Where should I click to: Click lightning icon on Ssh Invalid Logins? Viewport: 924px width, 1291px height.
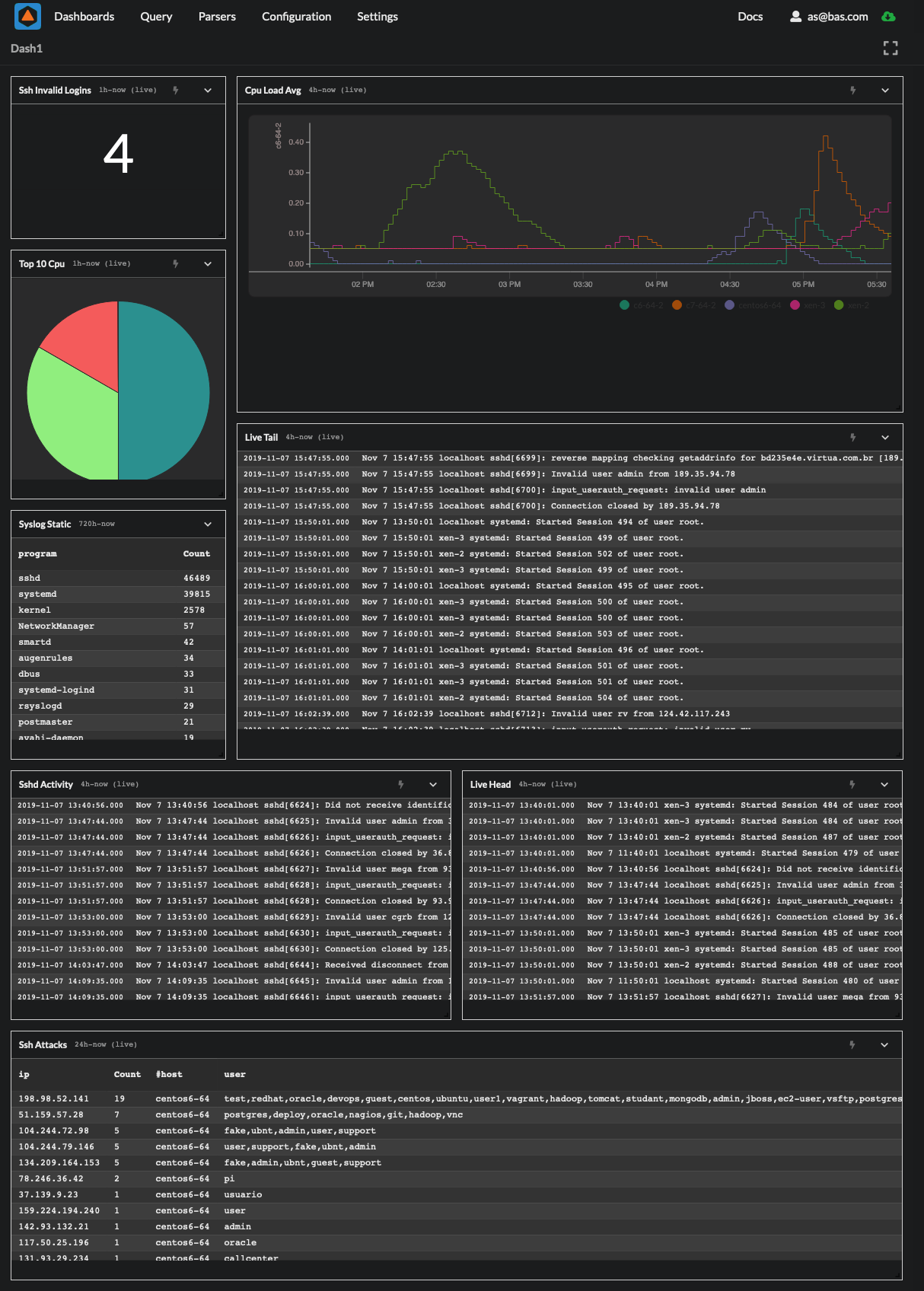[x=176, y=91]
